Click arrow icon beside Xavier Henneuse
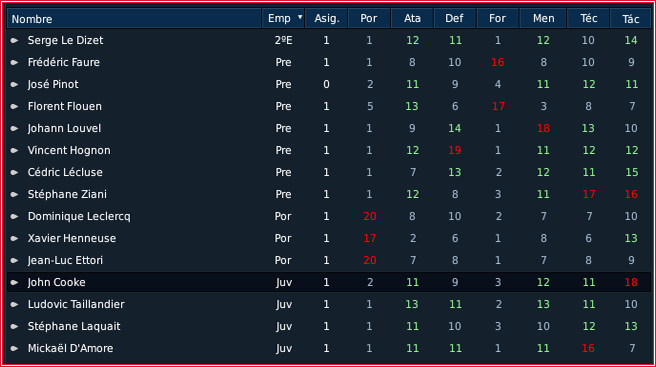This screenshot has height=367, width=656. coord(15,239)
